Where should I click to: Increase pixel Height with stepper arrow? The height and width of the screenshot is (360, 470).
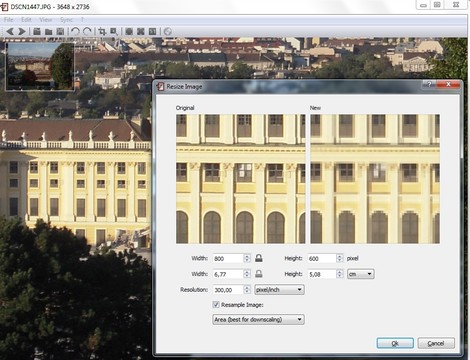[339, 256]
